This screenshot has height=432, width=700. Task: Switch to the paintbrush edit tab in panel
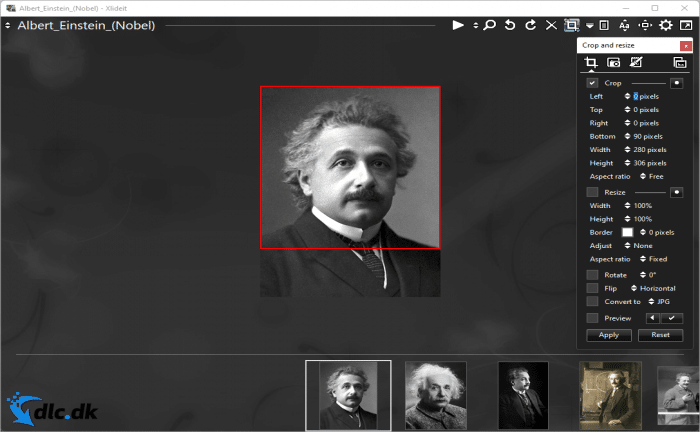(636, 62)
